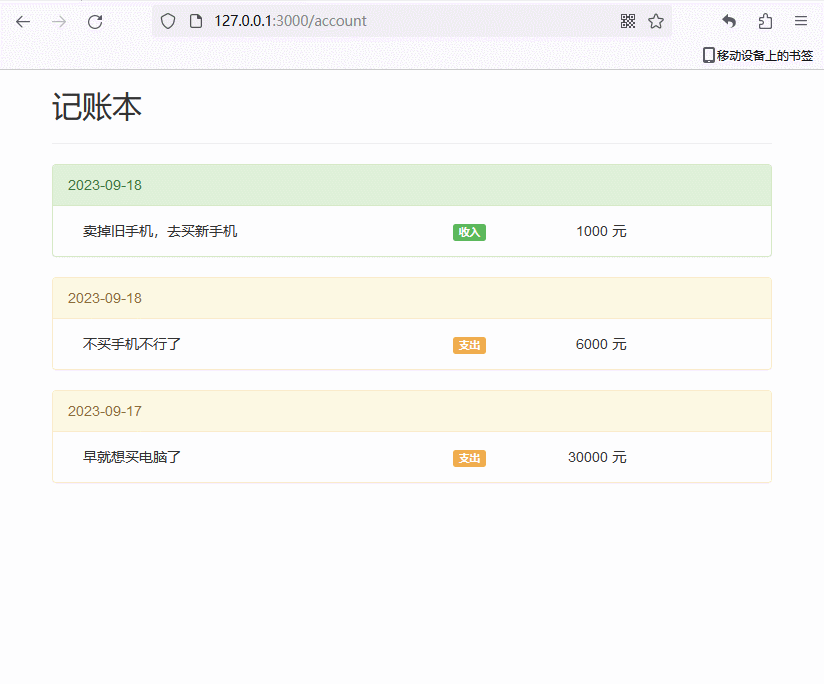Bookmark this page with the star icon
Image resolution: width=824 pixels, height=684 pixels.
click(x=656, y=21)
